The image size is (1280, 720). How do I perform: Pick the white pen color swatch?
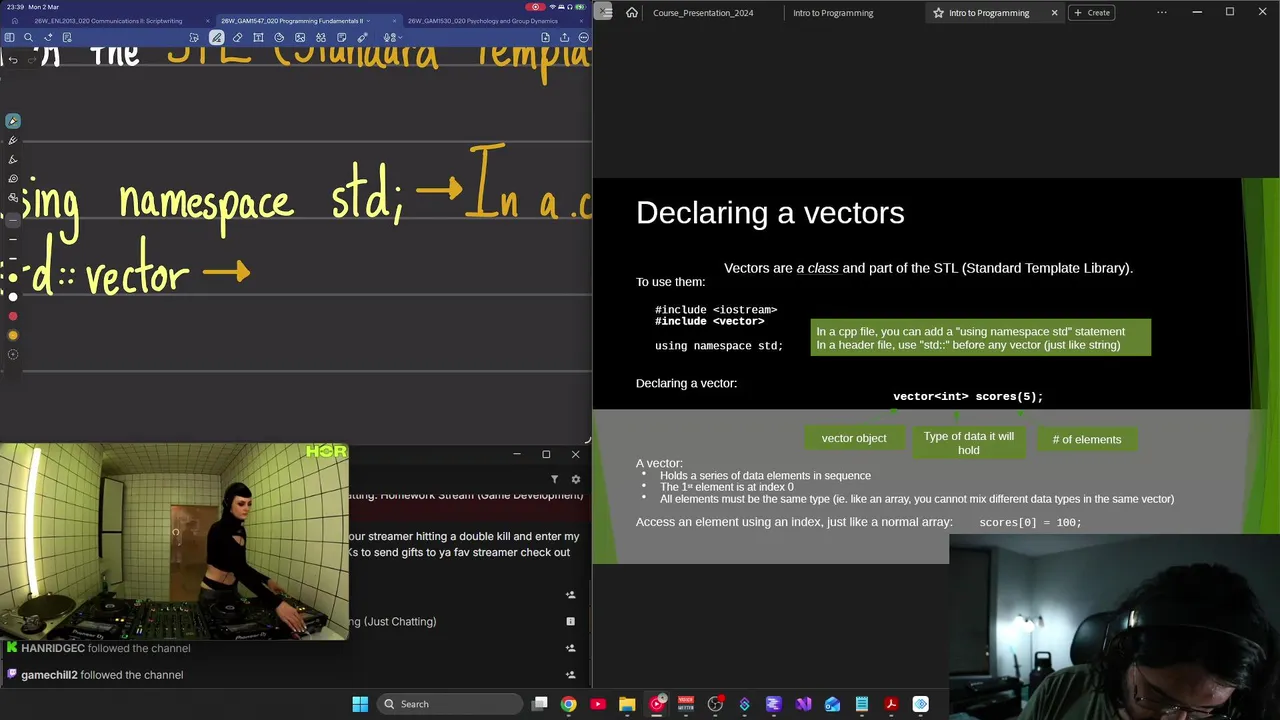13,297
